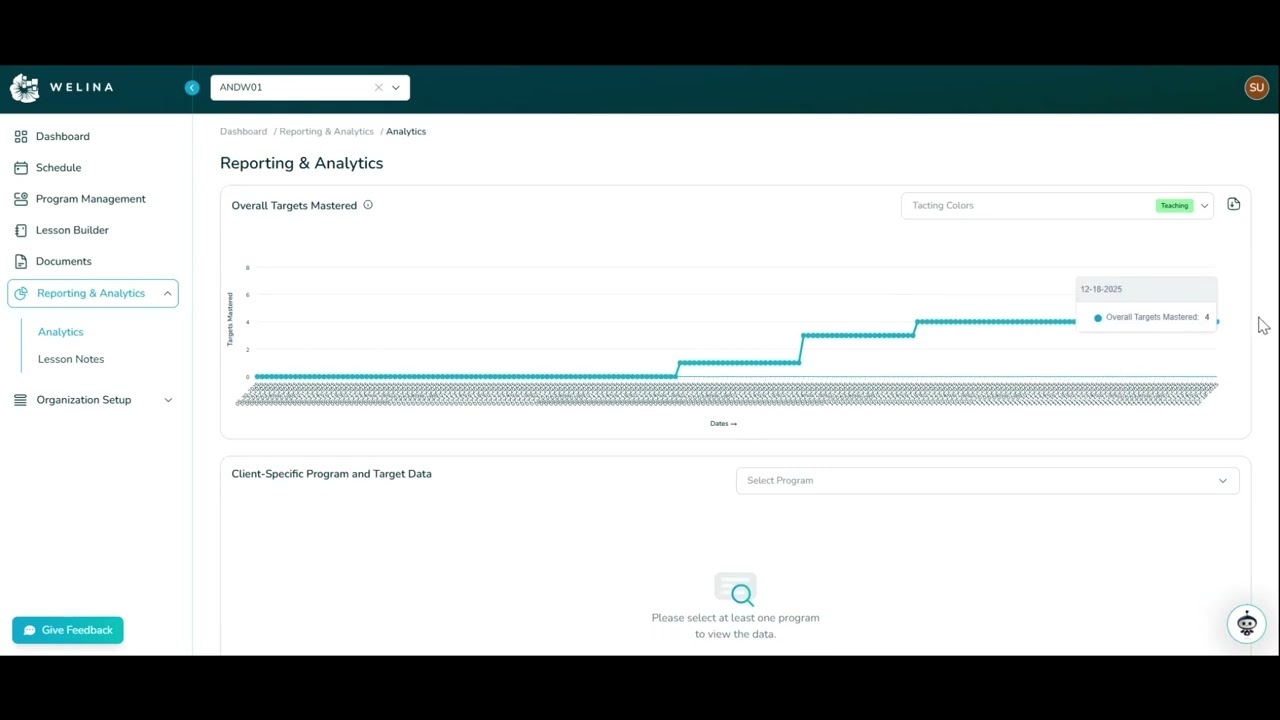Clear the ANDW01 client selection
The image size is (1280, 720).
pyautogui.click(x=379, y=88)
